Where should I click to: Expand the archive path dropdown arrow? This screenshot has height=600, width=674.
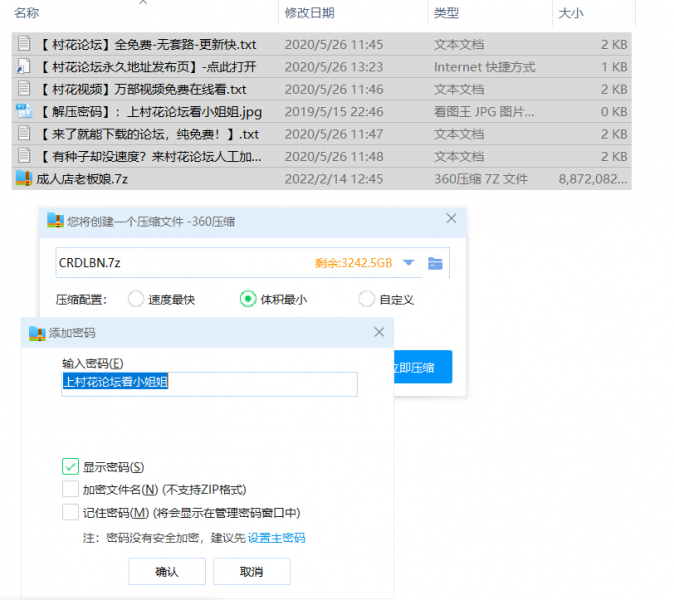click(x=408, y=263)
